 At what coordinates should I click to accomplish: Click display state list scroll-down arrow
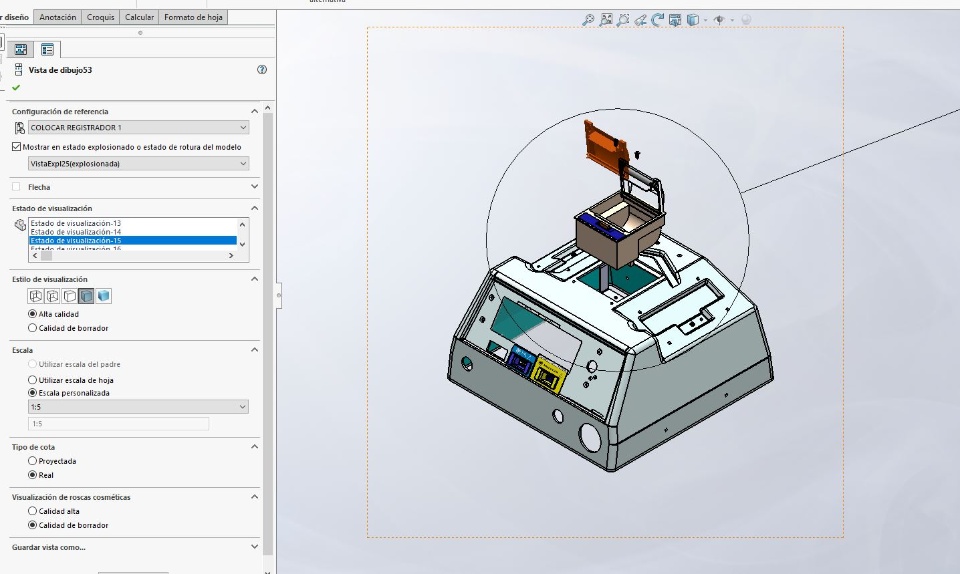(x=243, y=244)
